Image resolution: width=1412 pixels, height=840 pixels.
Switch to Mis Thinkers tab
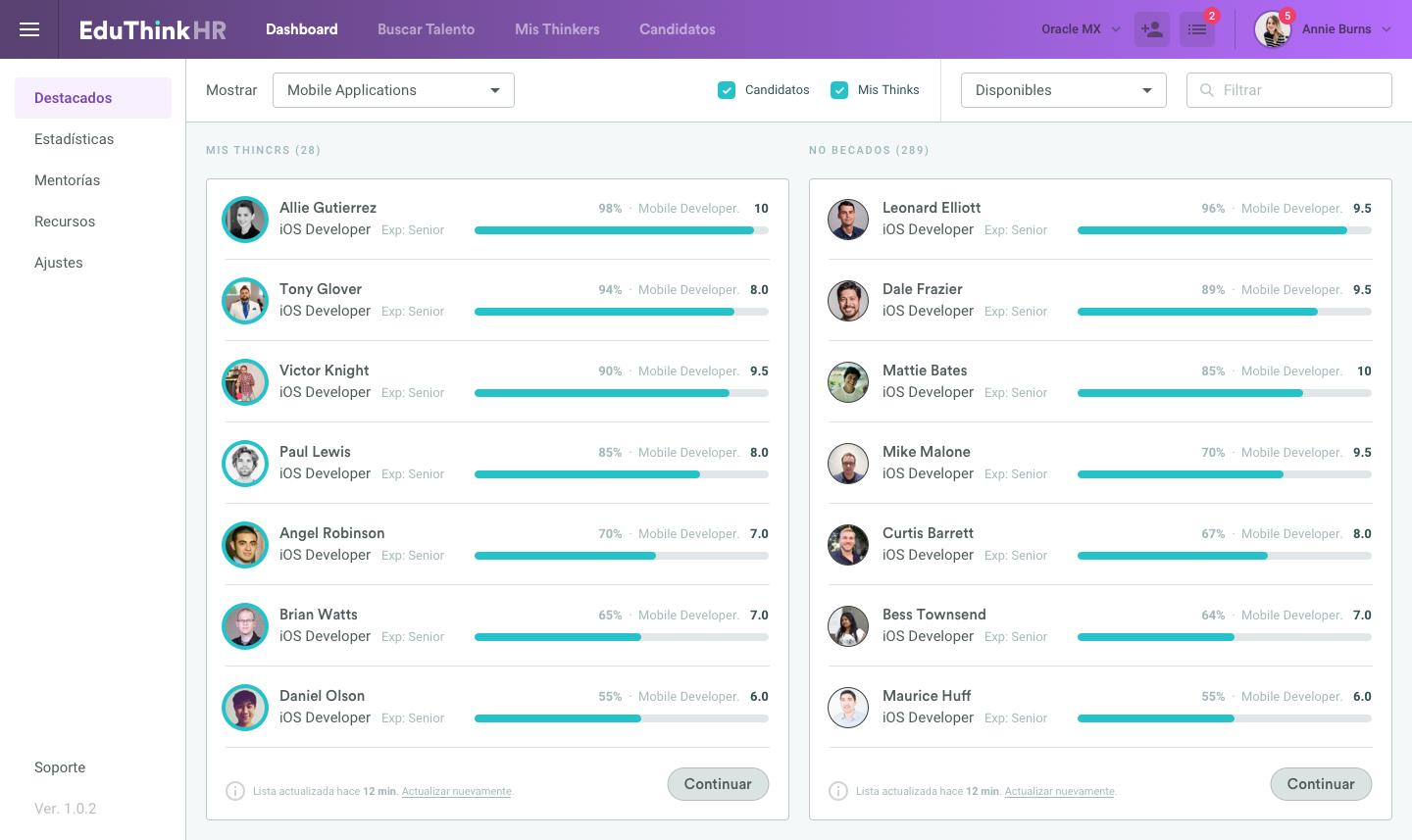click(x=557, y=29)
